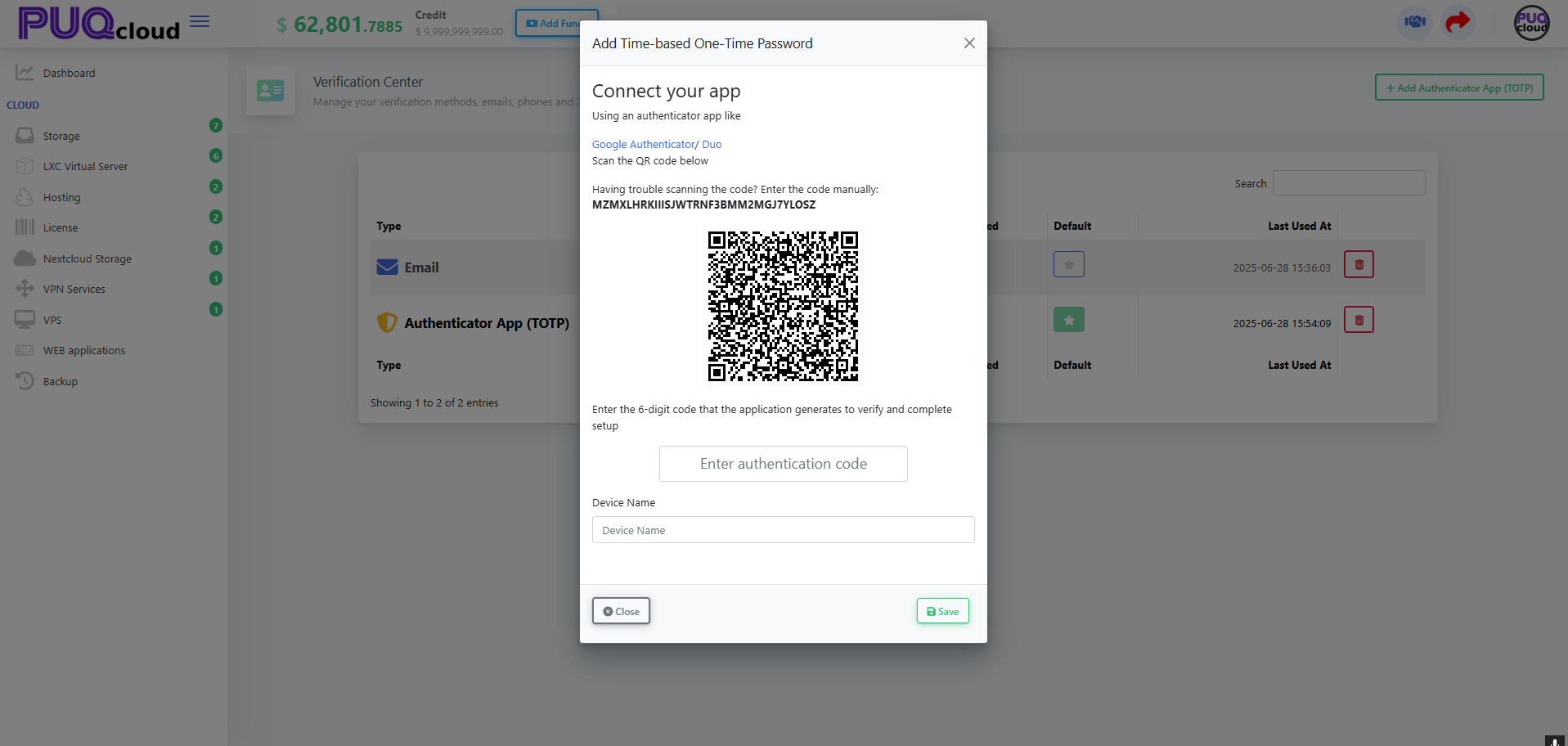Click the red share arrow icon
Viewport: 1568px width, 746px height.
click(1458, 22)
